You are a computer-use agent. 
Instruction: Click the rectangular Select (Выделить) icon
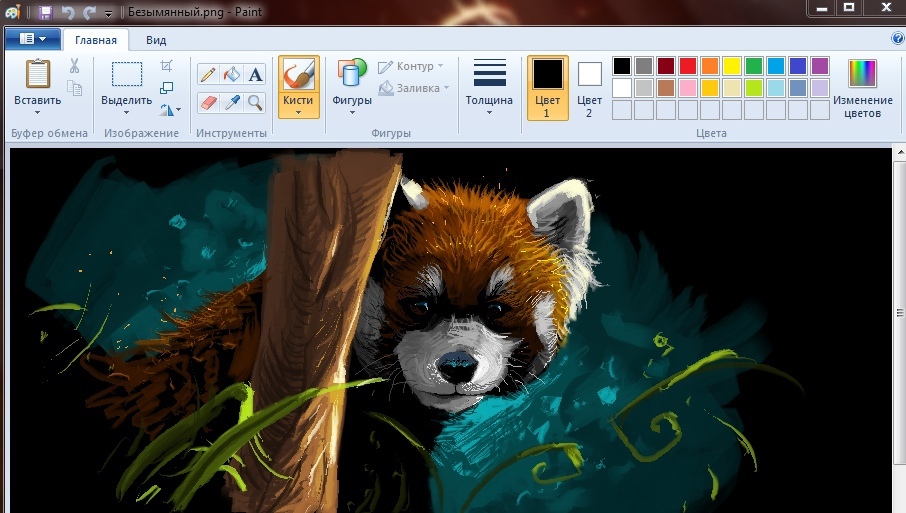(127, 74)
